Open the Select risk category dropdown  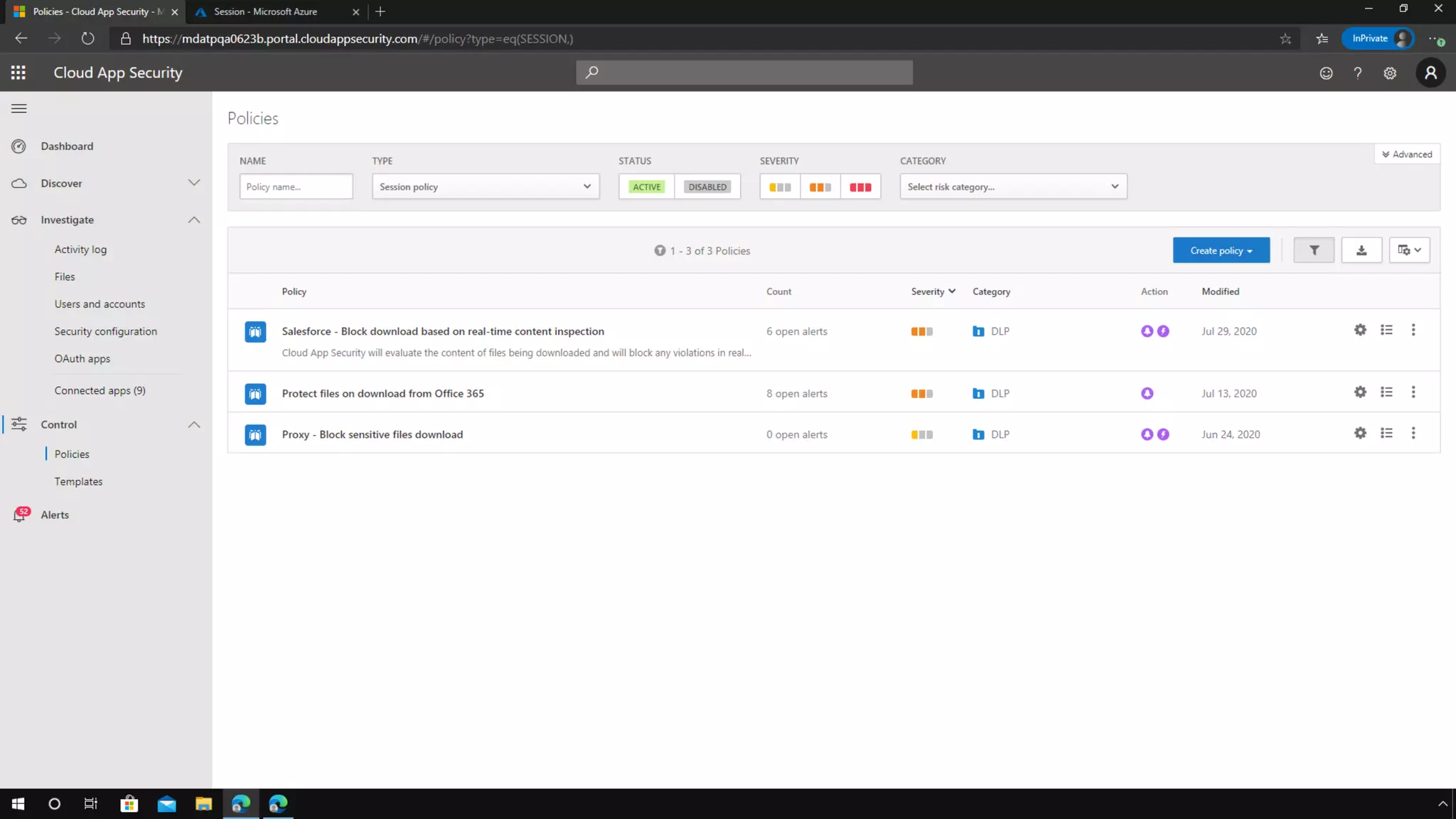coord(1013,187)
